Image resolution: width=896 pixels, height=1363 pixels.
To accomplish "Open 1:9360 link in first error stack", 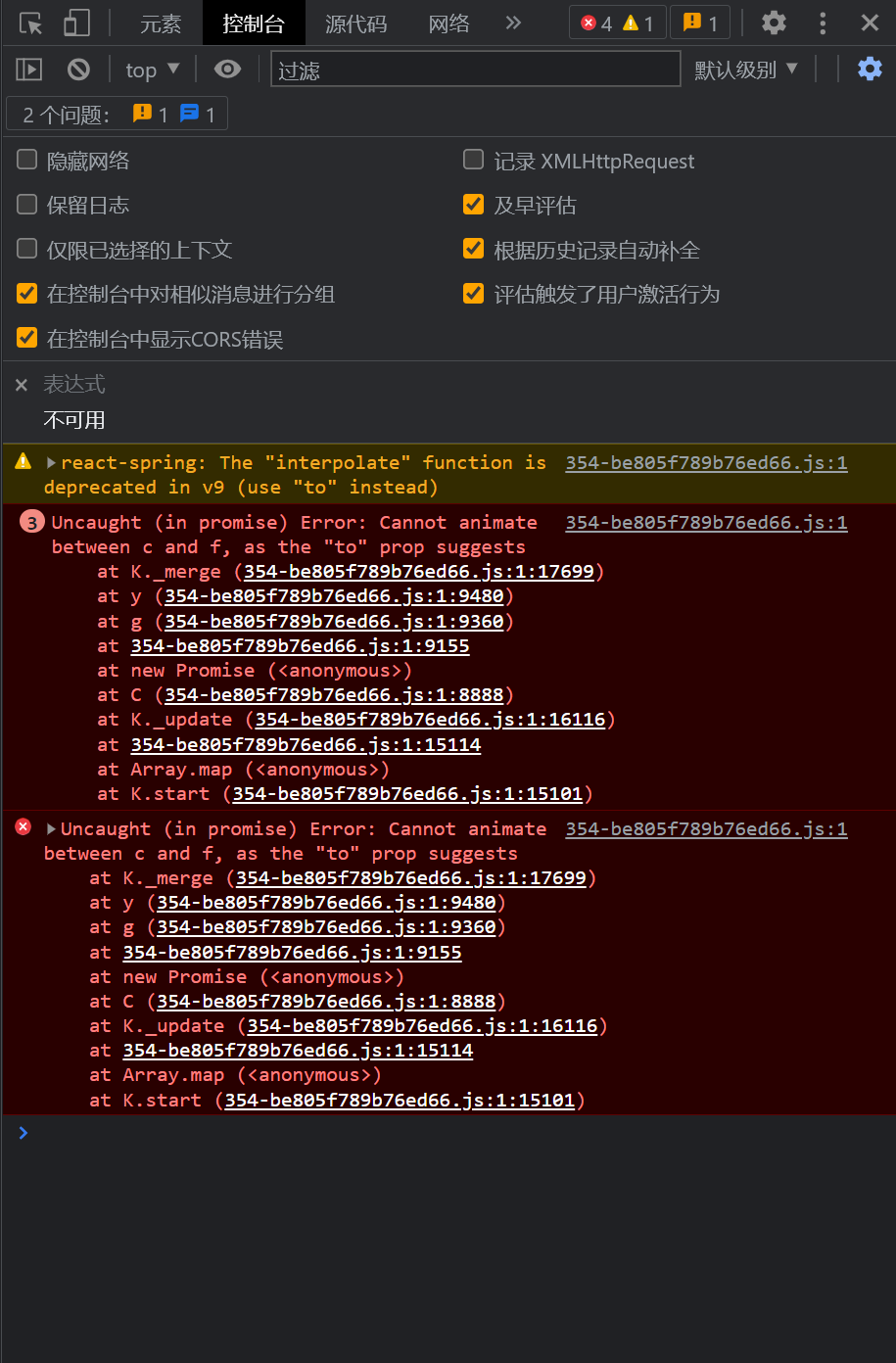I will 334,621.
